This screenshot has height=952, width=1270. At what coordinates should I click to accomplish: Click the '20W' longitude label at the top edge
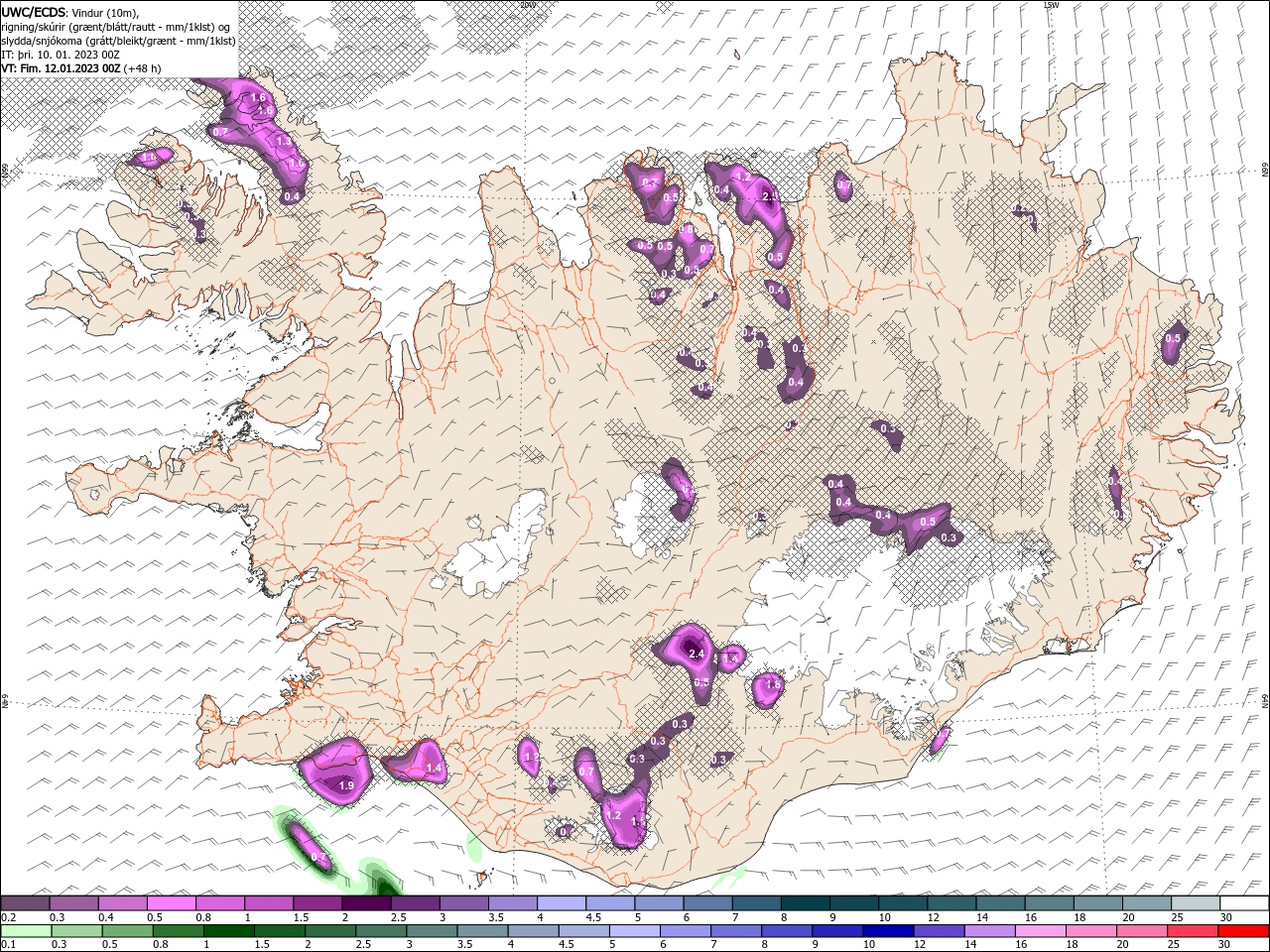point(528,5)
